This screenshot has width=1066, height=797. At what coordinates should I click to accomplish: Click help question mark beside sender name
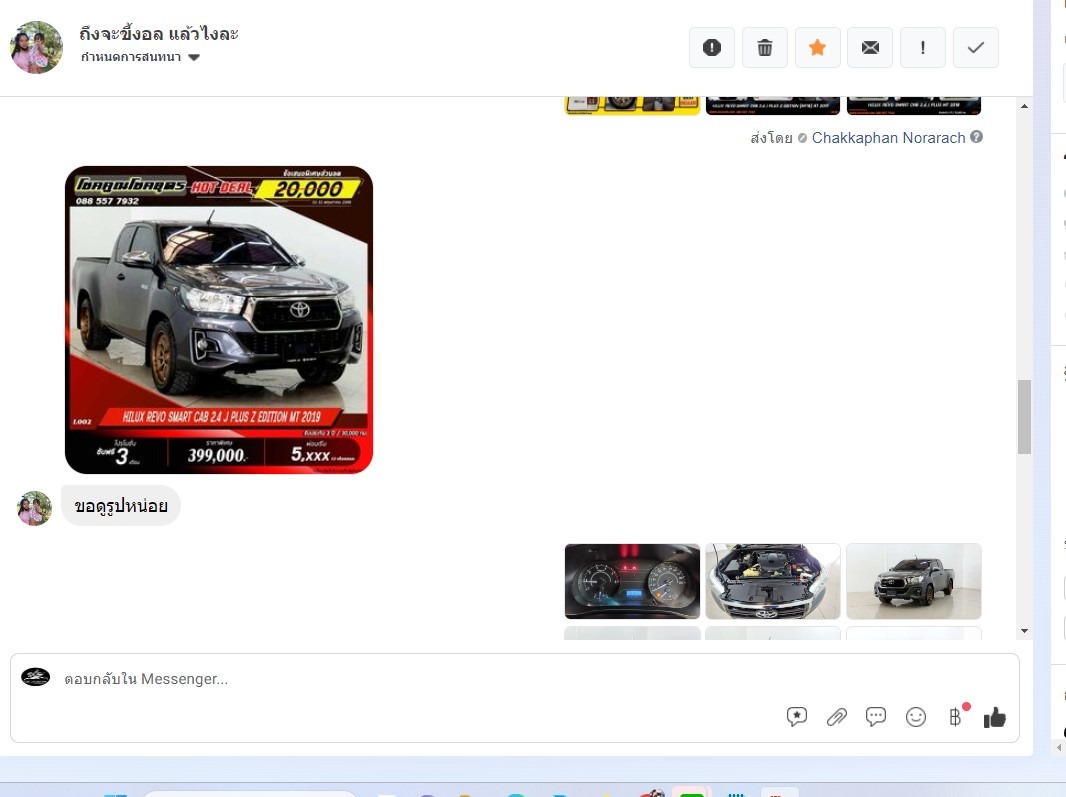pos(976,137)
